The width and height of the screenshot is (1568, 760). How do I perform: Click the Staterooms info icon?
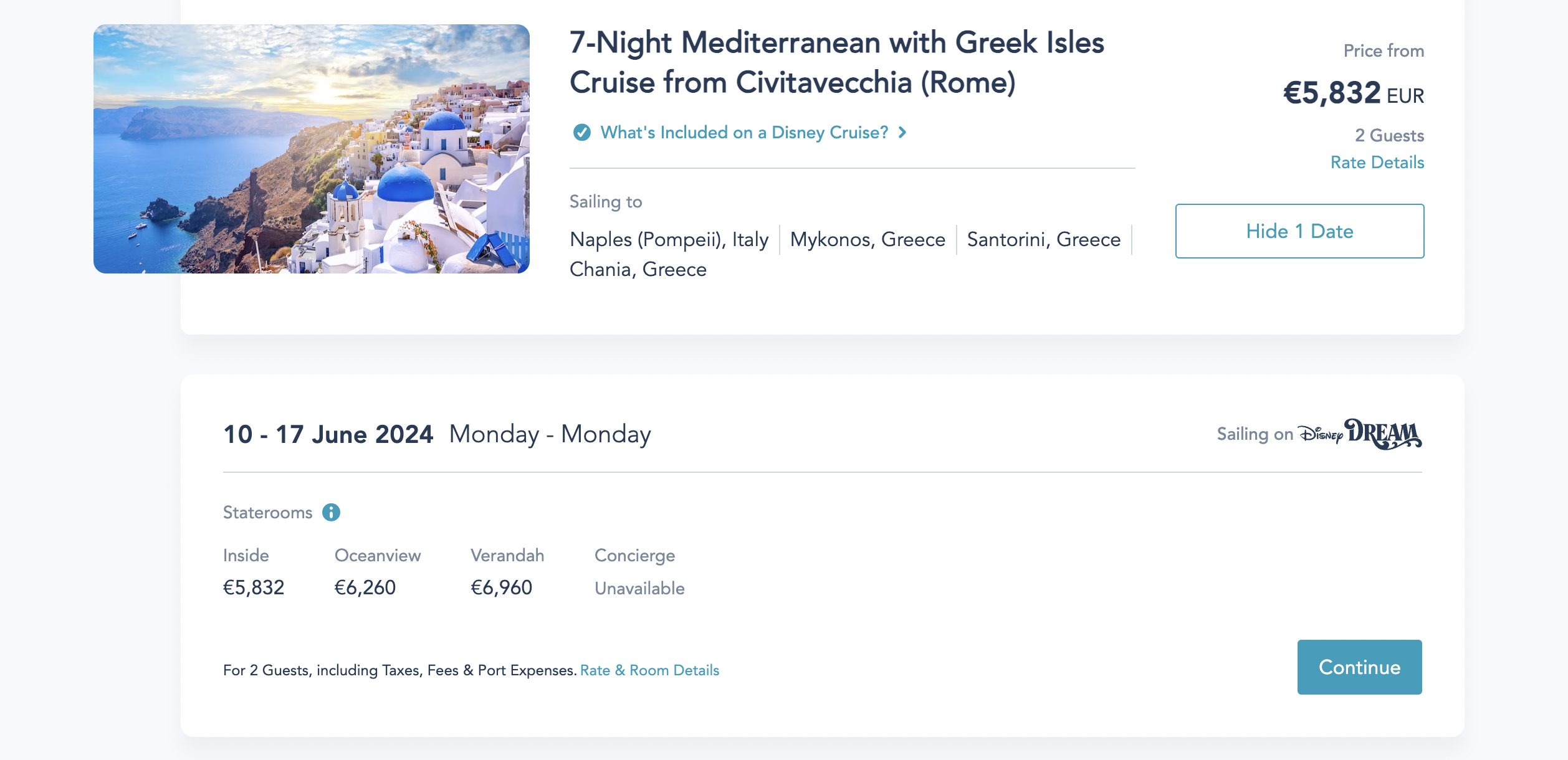point(331,512)
